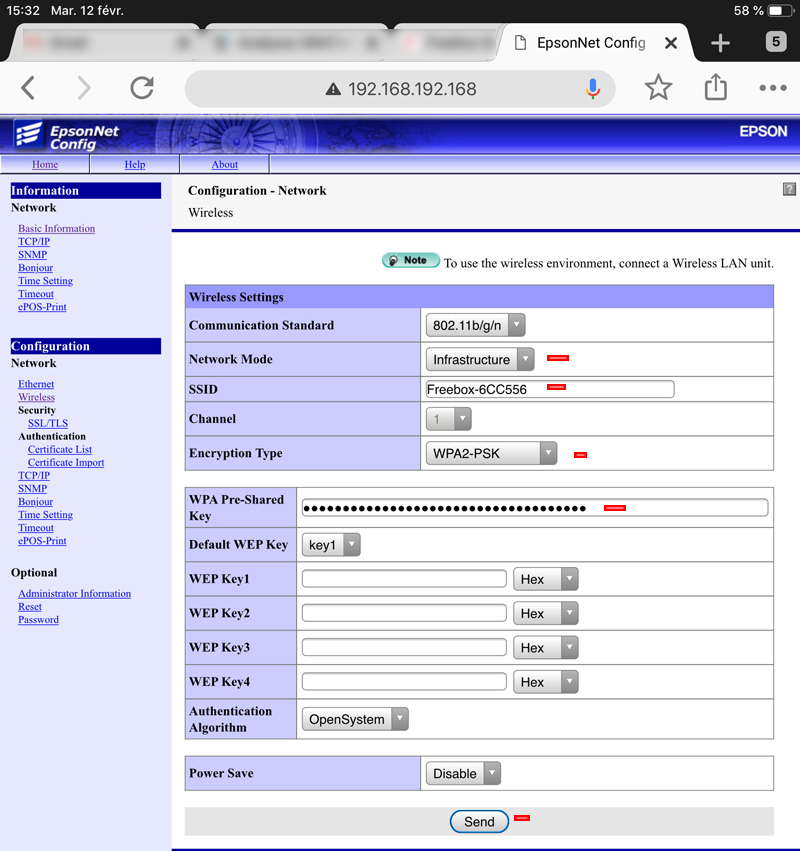Open Encryption Type WPA2-PSK dropdown

[x=491, y=453]
